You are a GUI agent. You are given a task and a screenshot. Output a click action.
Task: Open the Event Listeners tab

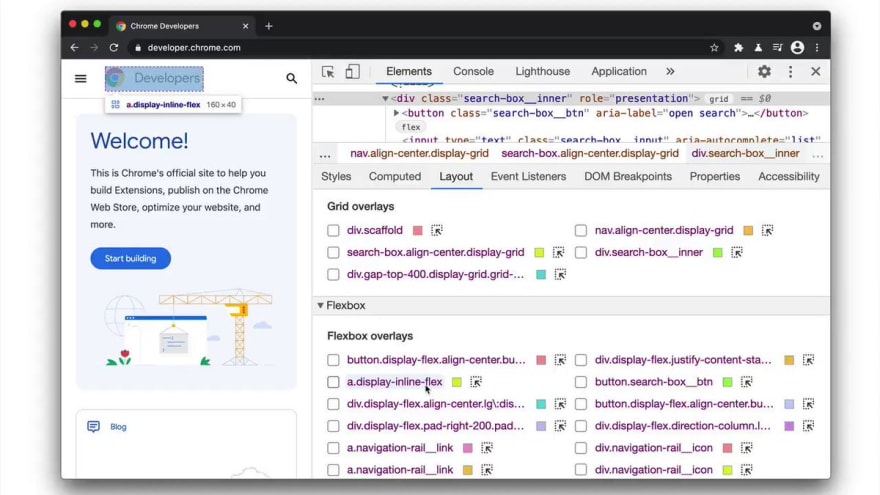[x=528, y=176]
